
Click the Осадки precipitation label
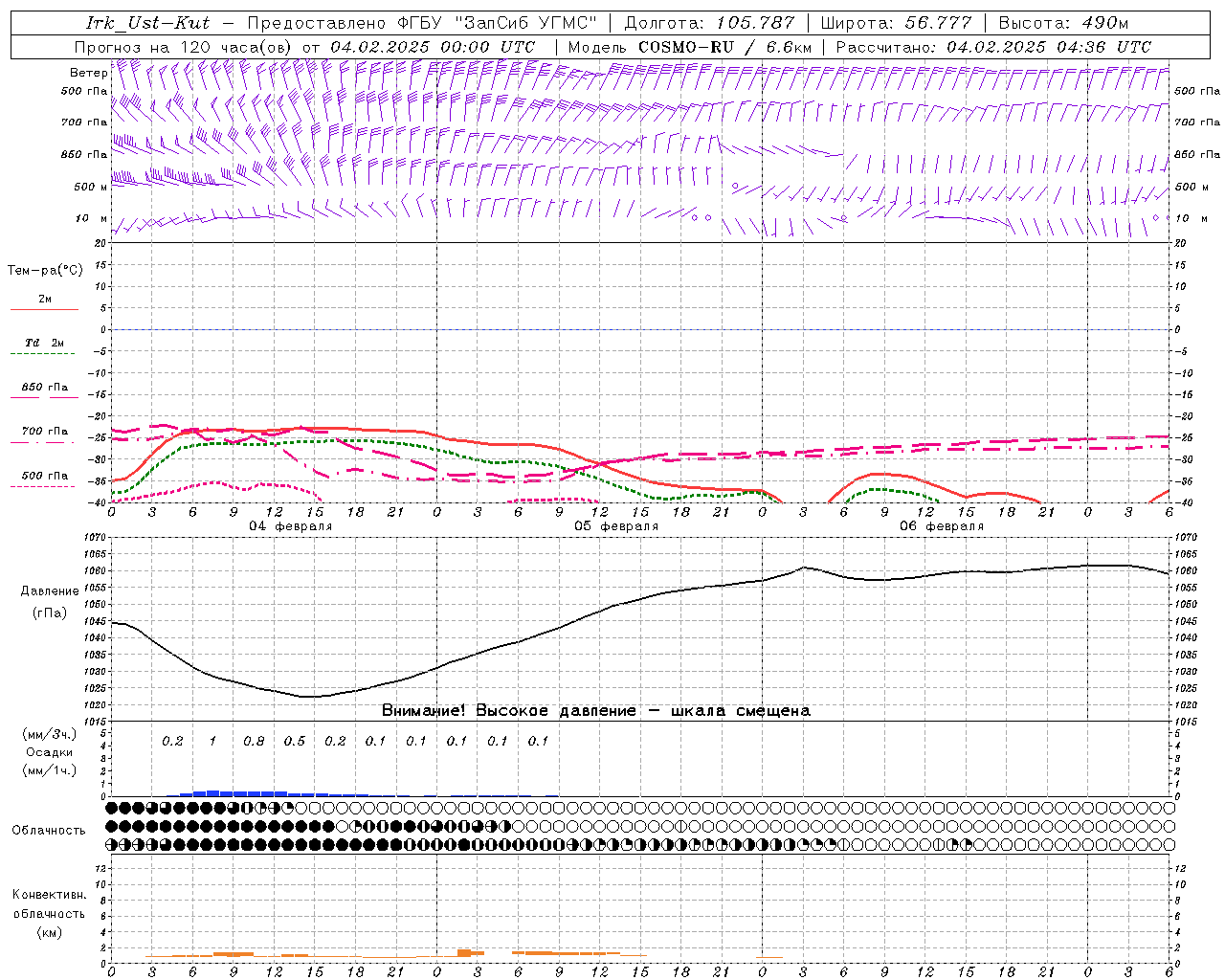(x=49, y=752)
